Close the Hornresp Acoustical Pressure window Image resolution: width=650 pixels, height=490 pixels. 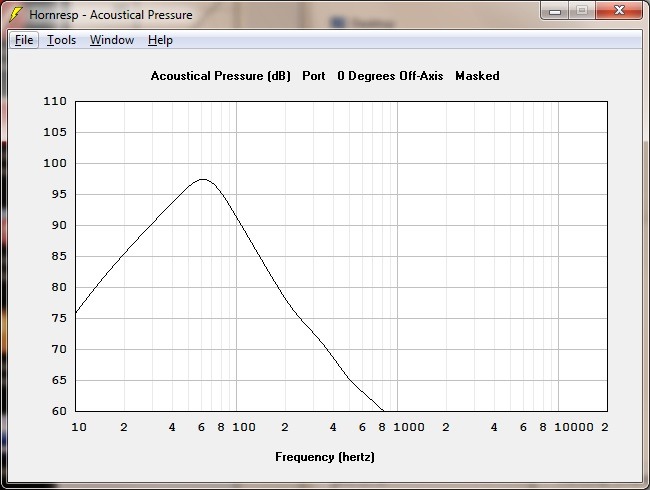click(619, 10)
